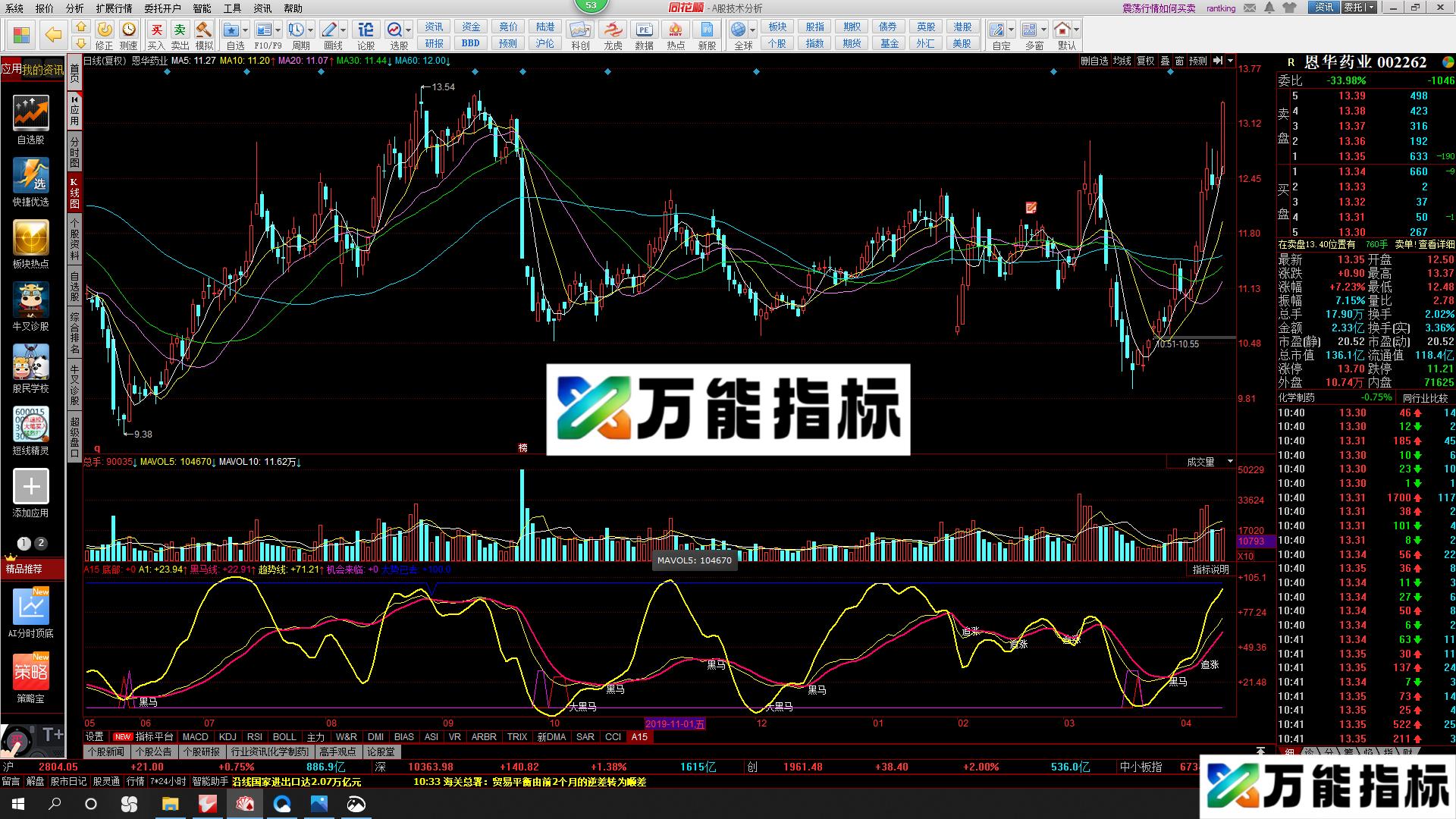
Task: Open the 画线 drawing tool
Action: [330, 30]
